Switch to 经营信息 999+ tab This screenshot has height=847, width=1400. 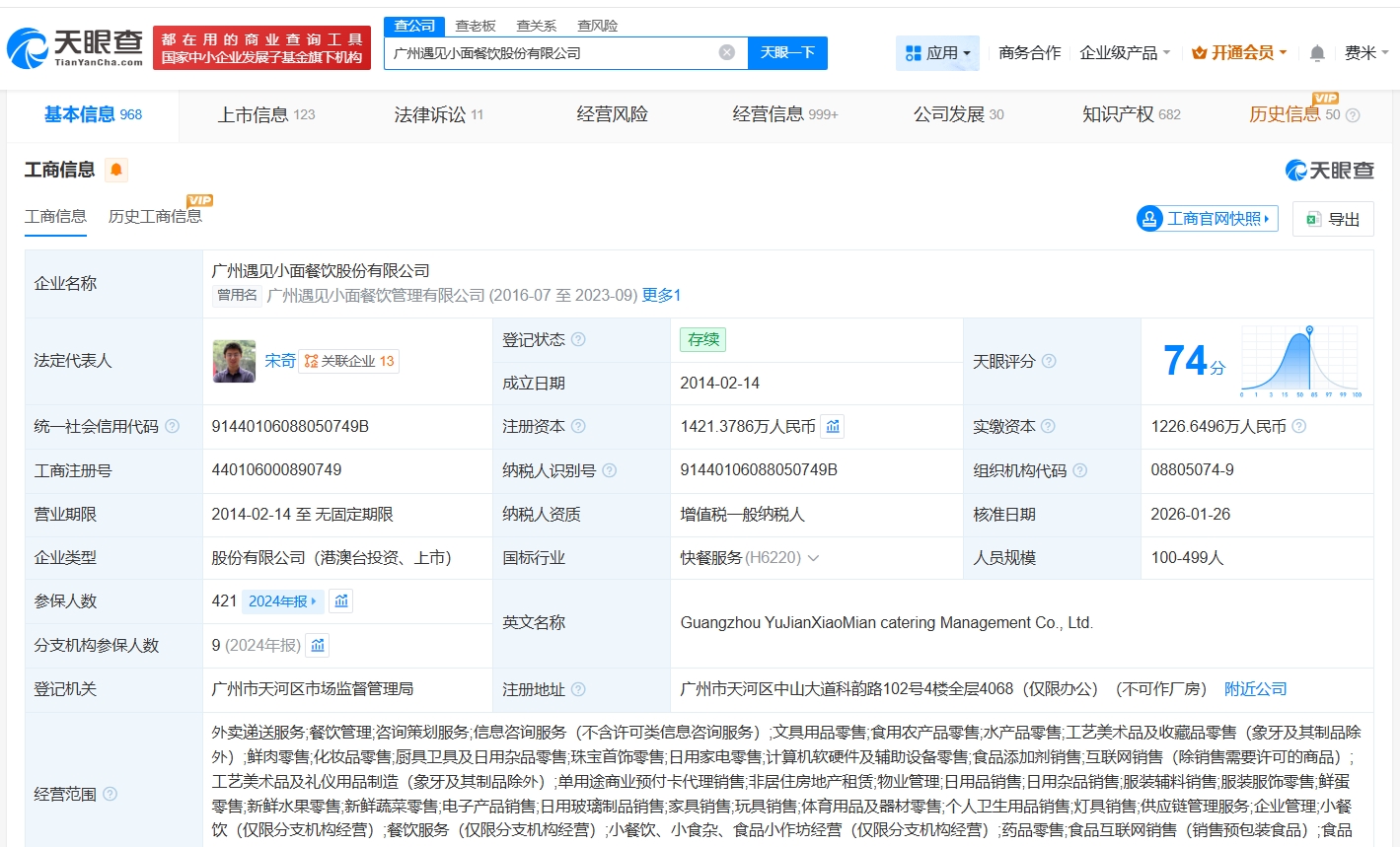coord(785,114)
